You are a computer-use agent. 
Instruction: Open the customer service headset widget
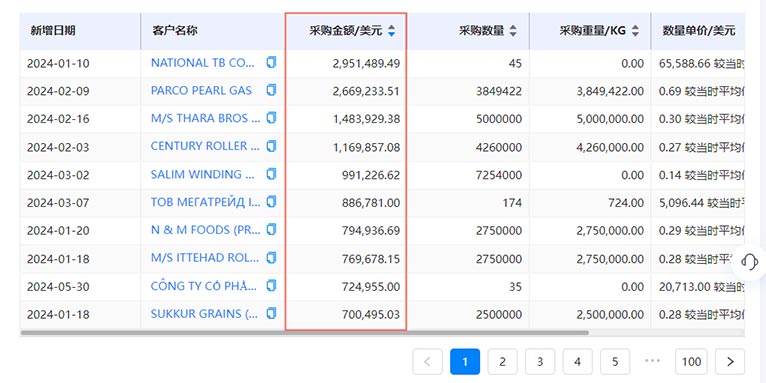click(x=749, y=261)
